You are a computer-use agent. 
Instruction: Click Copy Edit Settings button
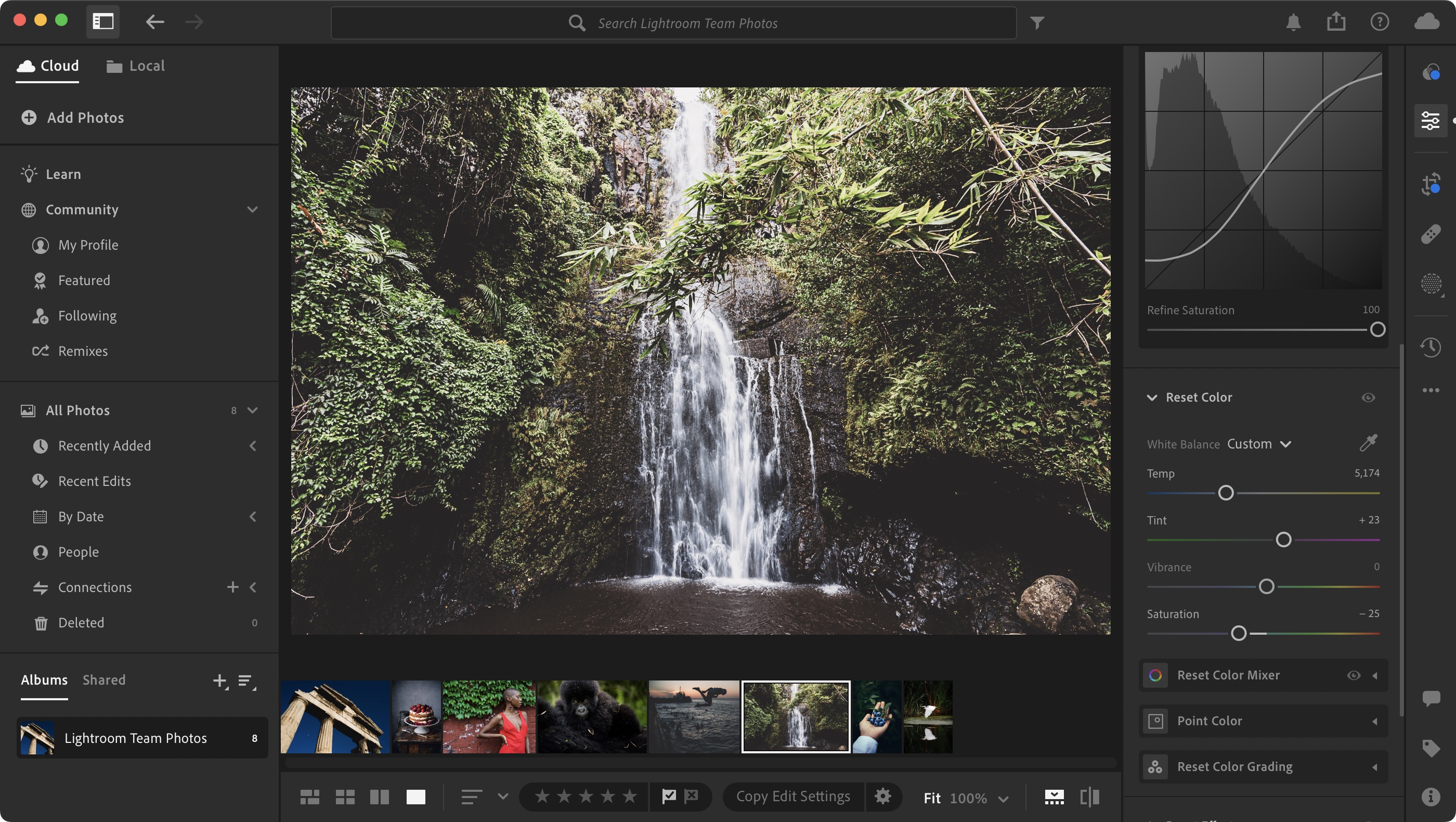[x=793, y=796]
